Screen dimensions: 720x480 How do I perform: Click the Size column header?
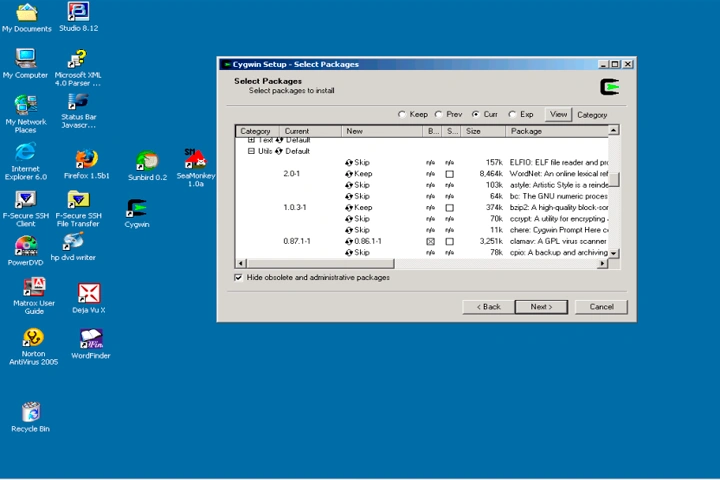pos(484,131)
